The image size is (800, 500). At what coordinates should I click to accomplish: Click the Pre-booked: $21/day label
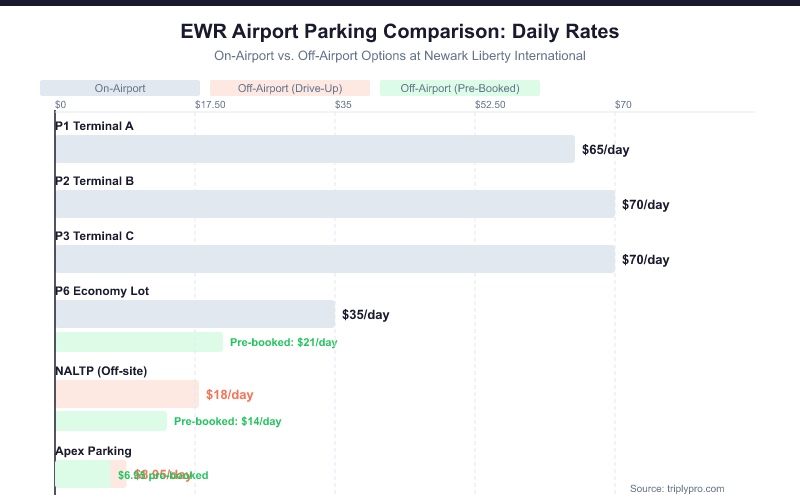click(284, 342)
